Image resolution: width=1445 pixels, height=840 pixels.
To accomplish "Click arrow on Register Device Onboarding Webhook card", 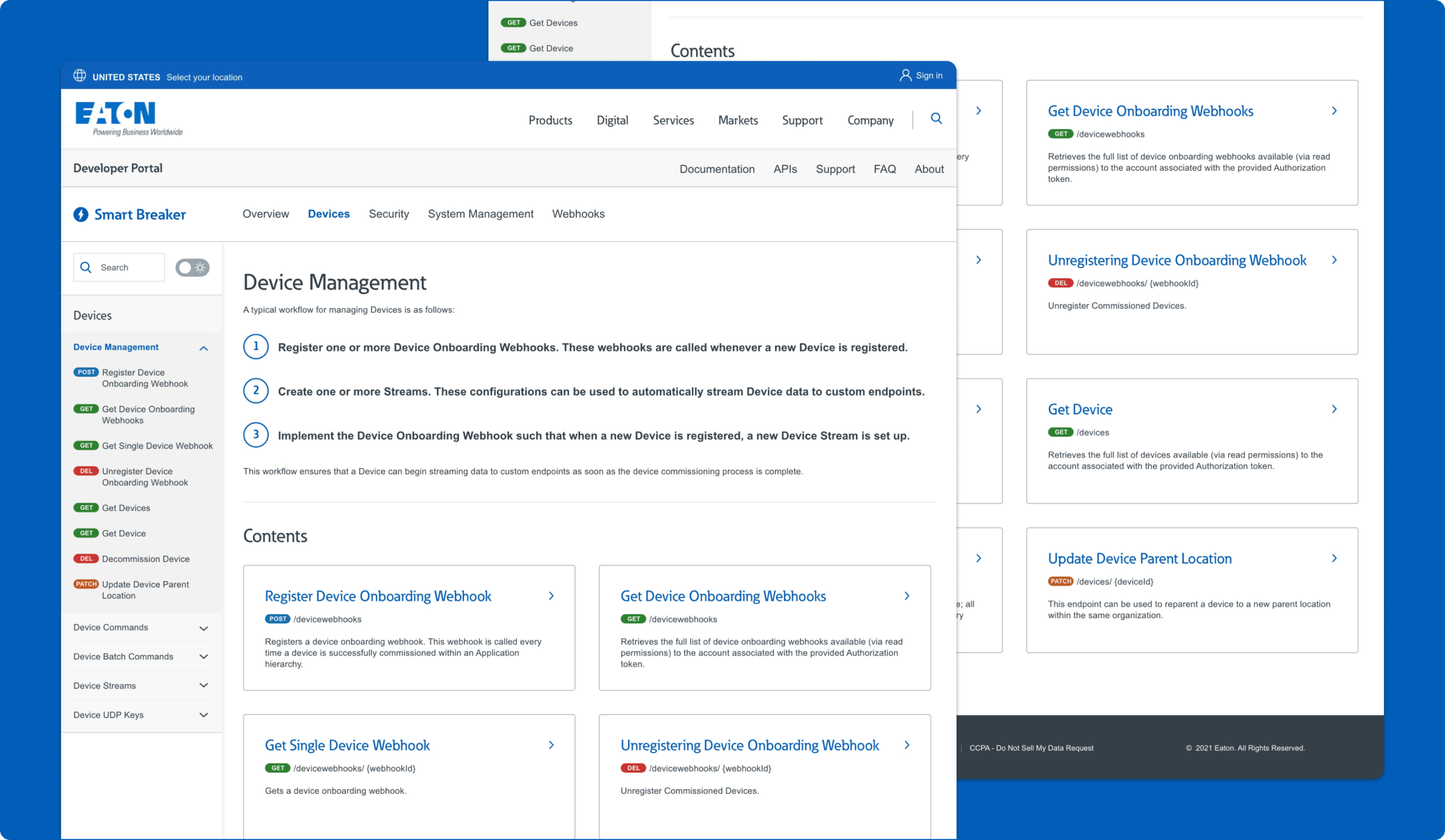I will 551,596.
